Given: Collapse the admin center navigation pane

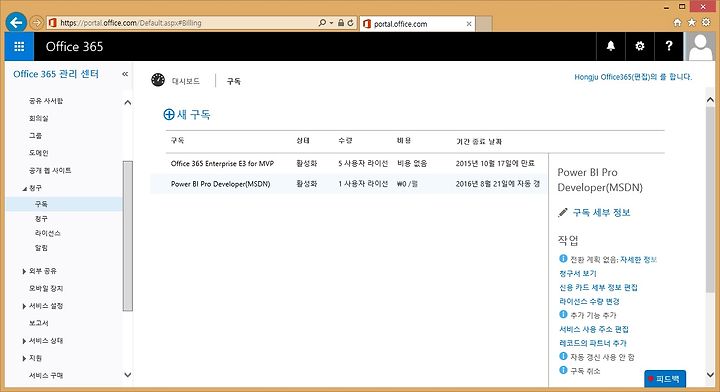Looking at the screenshot, I should (125, 74).
